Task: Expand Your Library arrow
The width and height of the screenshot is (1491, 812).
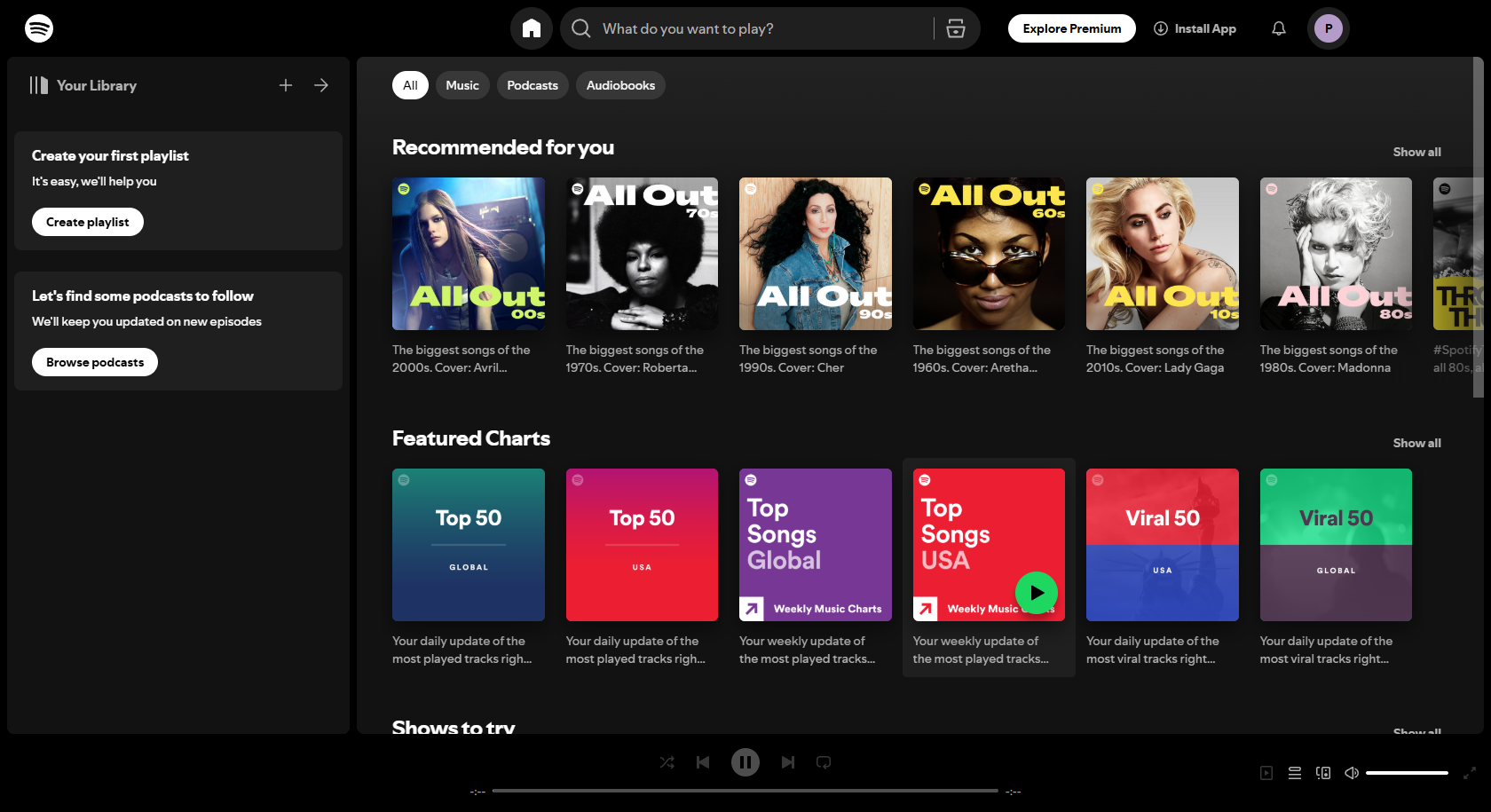Action: (x=321, y=85)
